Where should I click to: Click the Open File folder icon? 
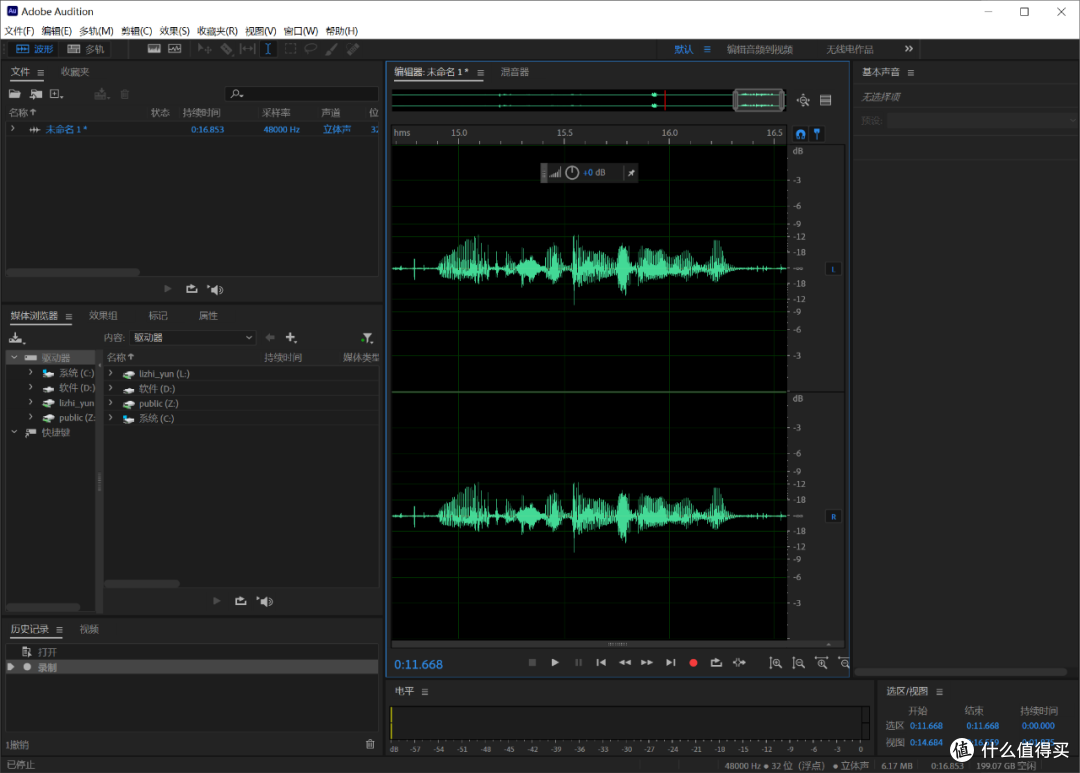pos(15,94)
